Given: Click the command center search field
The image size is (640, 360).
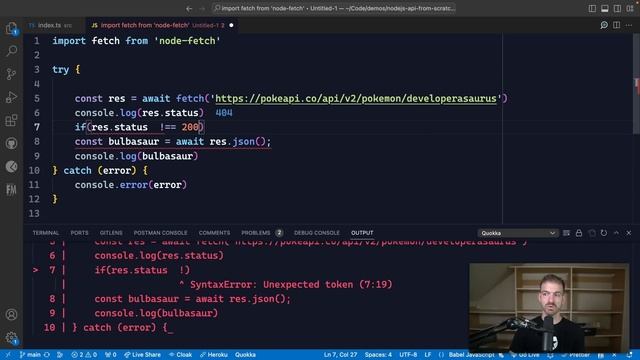Looking at the screenshot, I should pos(334,8).
